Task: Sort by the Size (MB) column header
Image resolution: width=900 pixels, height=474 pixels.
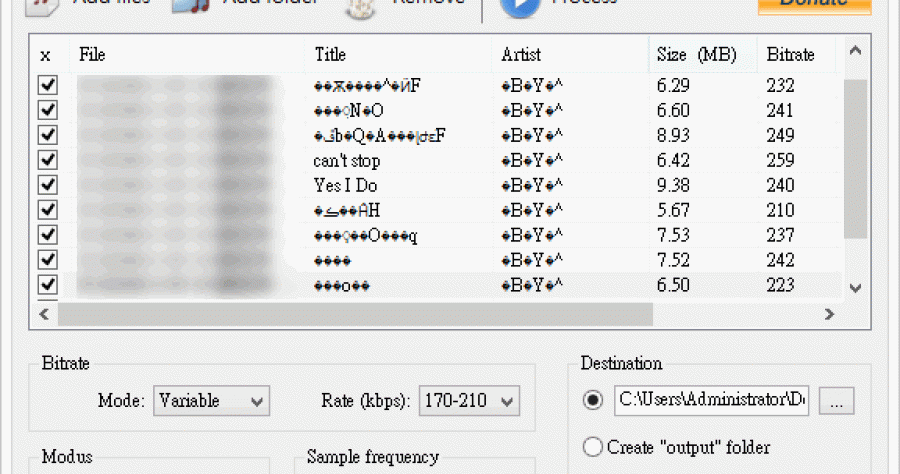Action: (x=703, y=55)
